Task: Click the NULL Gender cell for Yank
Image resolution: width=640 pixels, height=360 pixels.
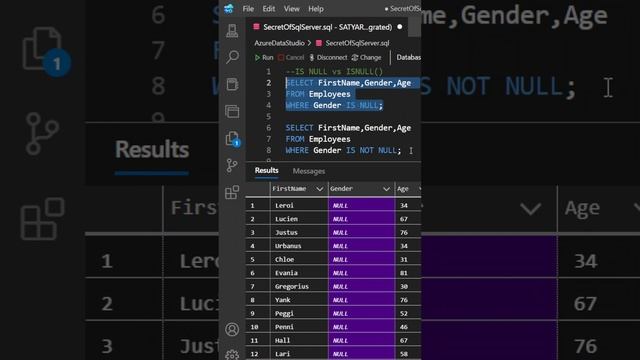Action: (362, 300)
